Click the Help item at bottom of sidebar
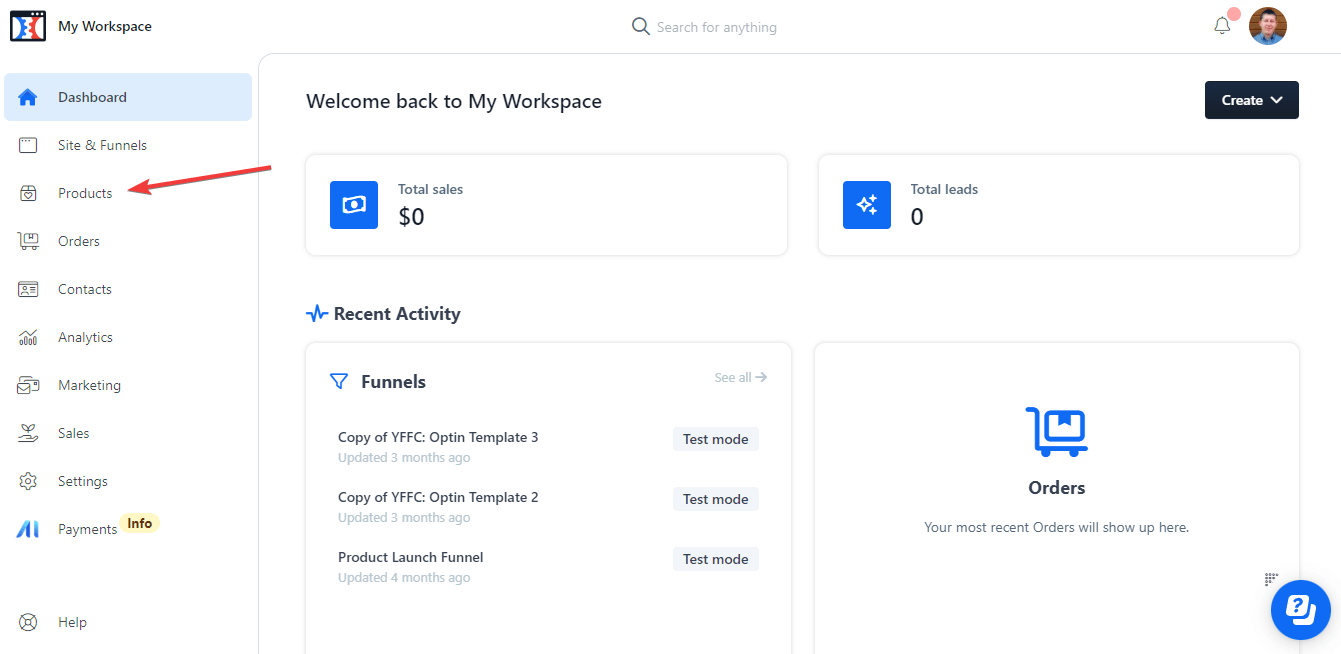 (x=72, y=622)
